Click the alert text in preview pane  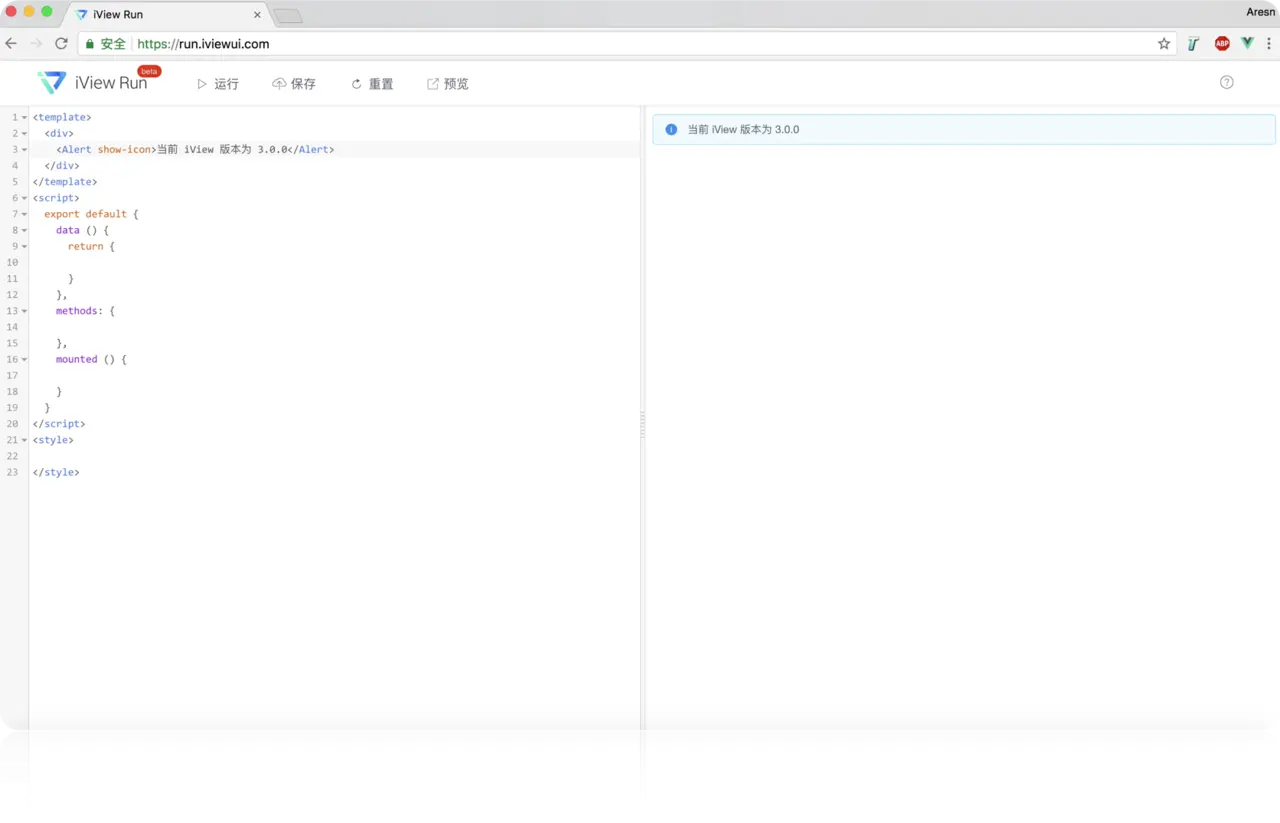point(743,129)
